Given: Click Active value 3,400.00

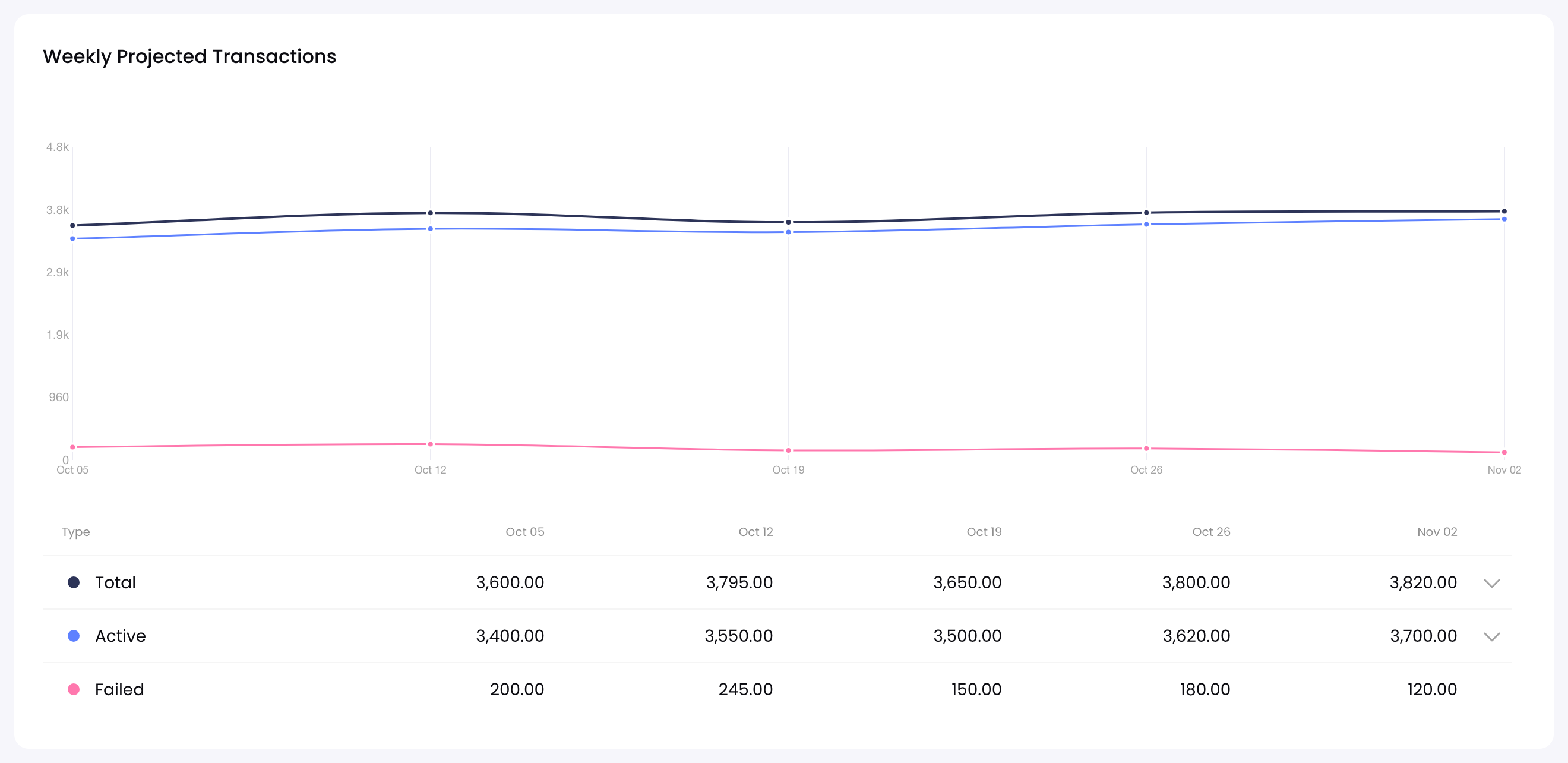Looking at the screenshot, I should [510, 636].
